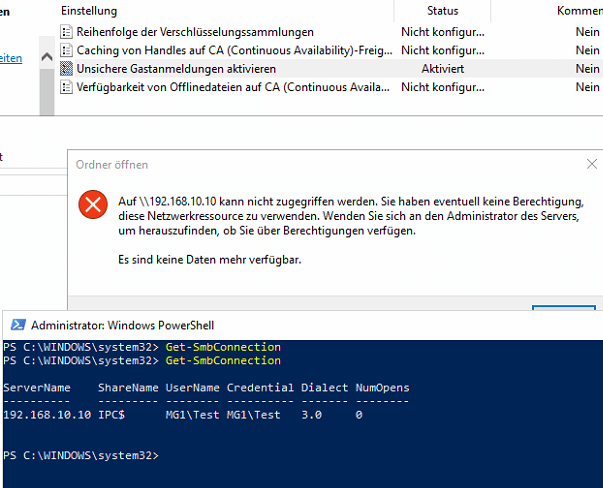The image size is (603, 488).
Task: Click the red error icon in dialog
Action: (x=93, y=205)
